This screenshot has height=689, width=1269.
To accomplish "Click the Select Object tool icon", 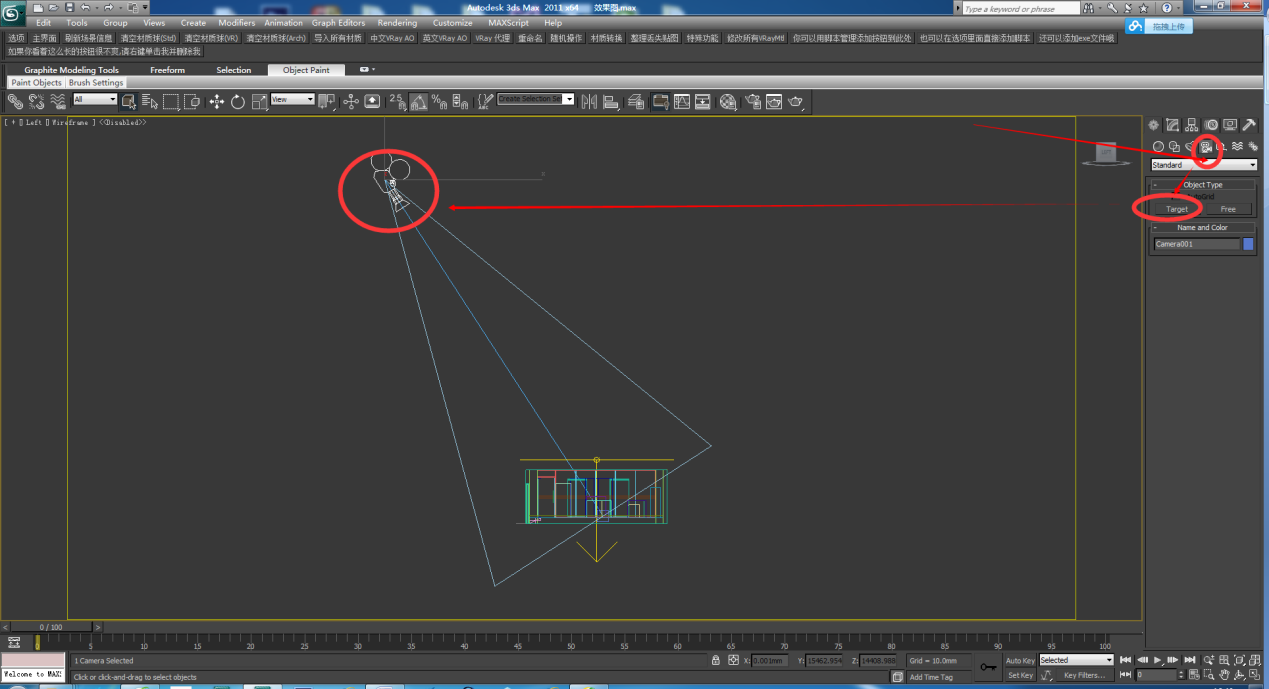I will (x=129, y=101).
